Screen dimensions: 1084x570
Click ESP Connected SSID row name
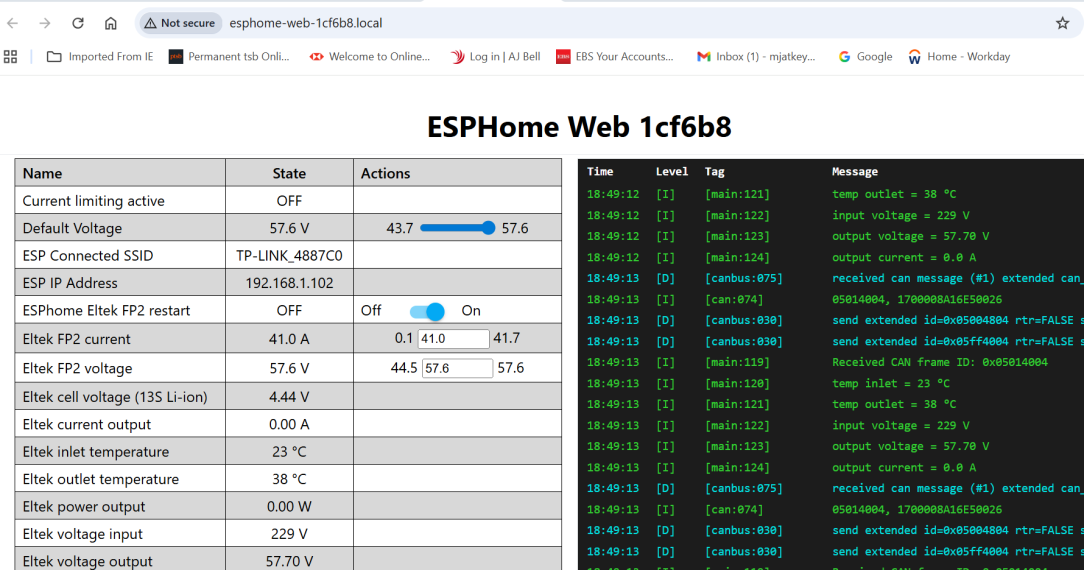[88, 256]
